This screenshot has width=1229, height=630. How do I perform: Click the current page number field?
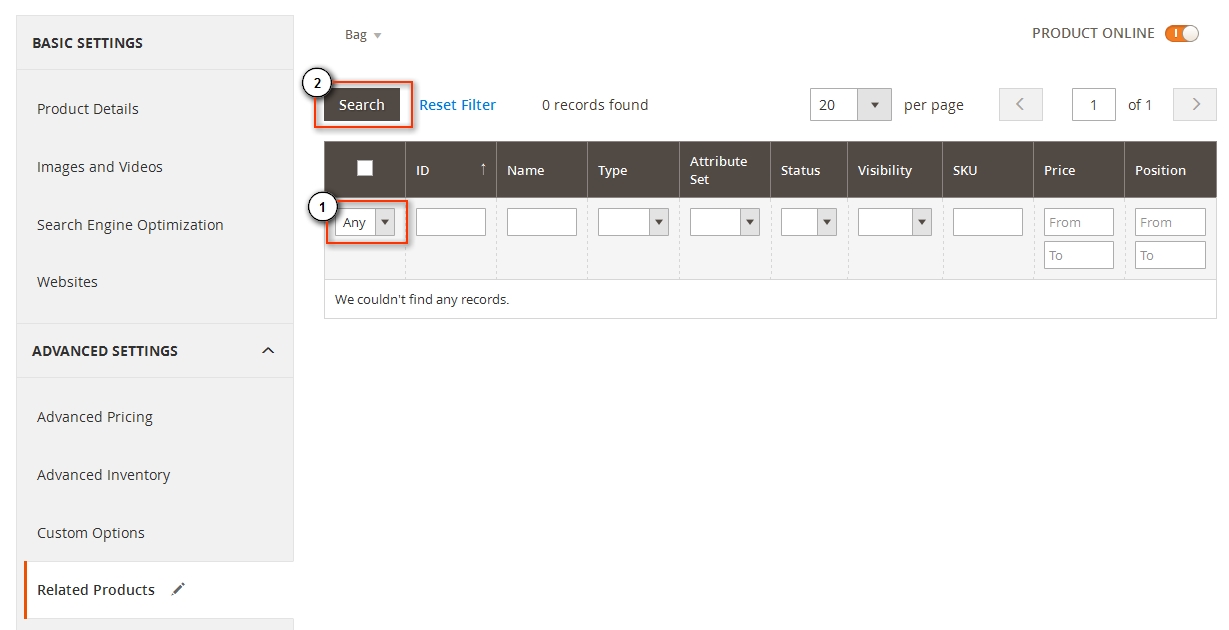[x=1093, y=104]
